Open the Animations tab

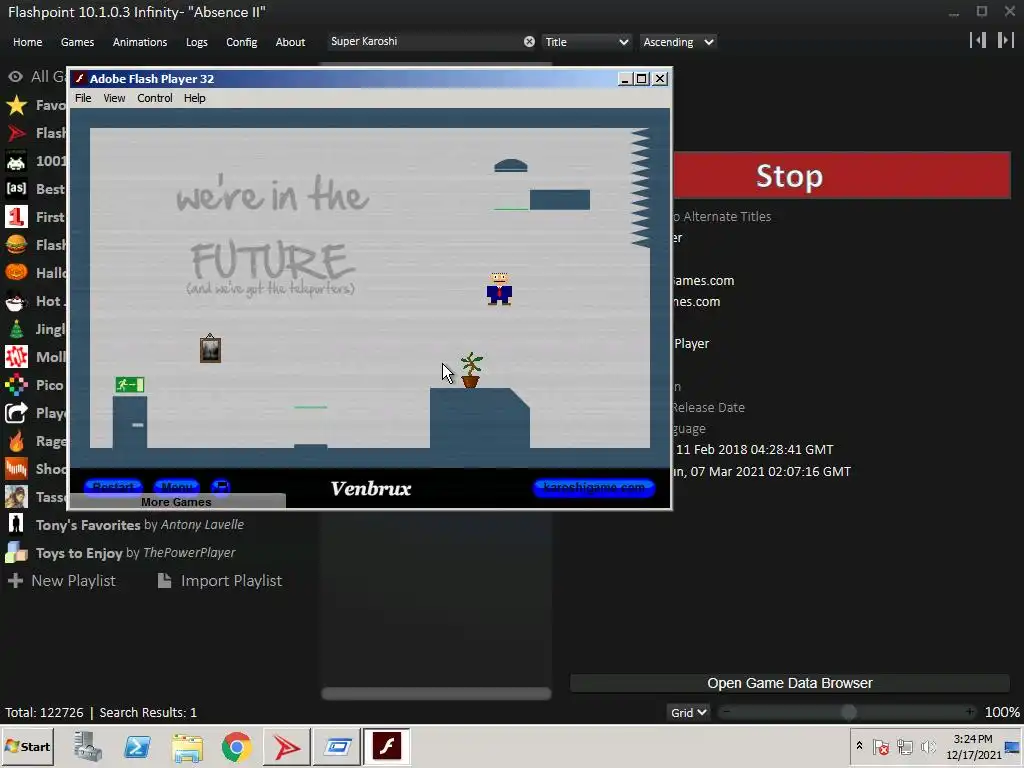140,42
